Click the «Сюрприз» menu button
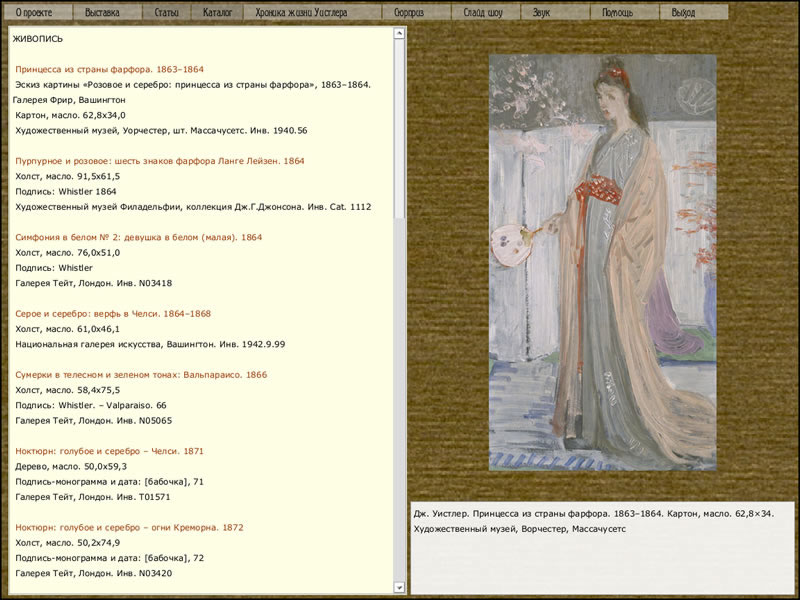Image resolution: width=800 pixels, height=600 pixels. (x=408, y=13)
